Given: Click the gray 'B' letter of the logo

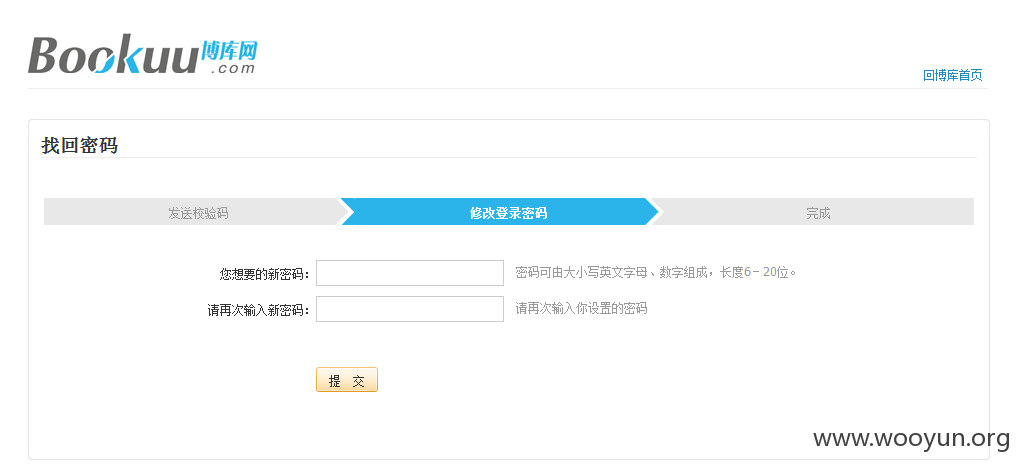Looking at the screenshot, I should [x=45, y=55].
